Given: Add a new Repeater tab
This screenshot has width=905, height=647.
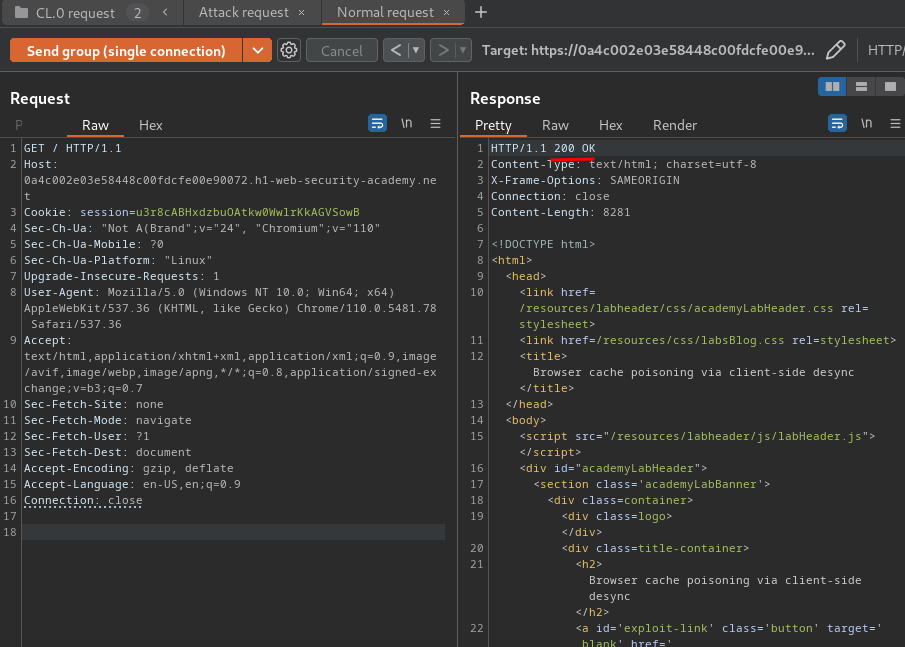Looking at the screenshot, I should 481,12.
